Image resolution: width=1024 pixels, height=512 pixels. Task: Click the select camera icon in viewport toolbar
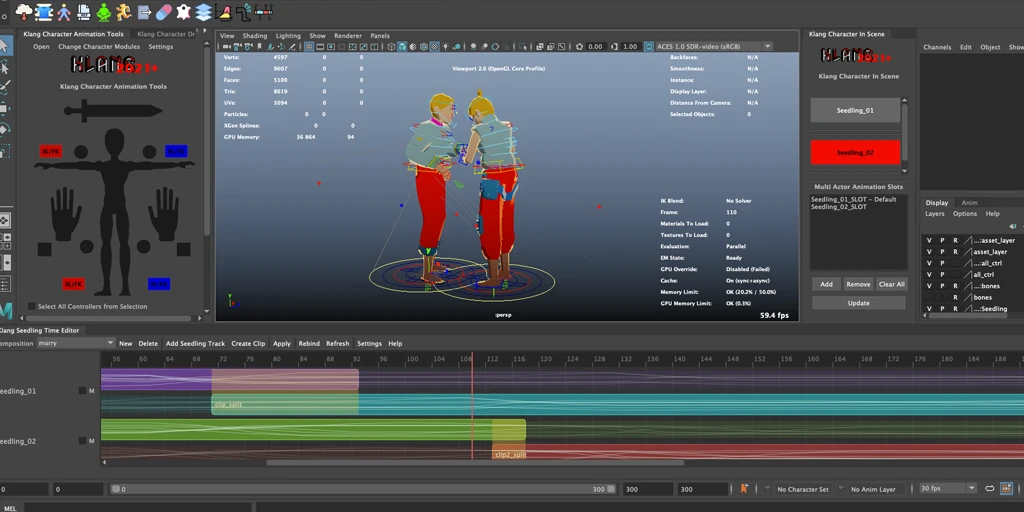tap(226, 46)
